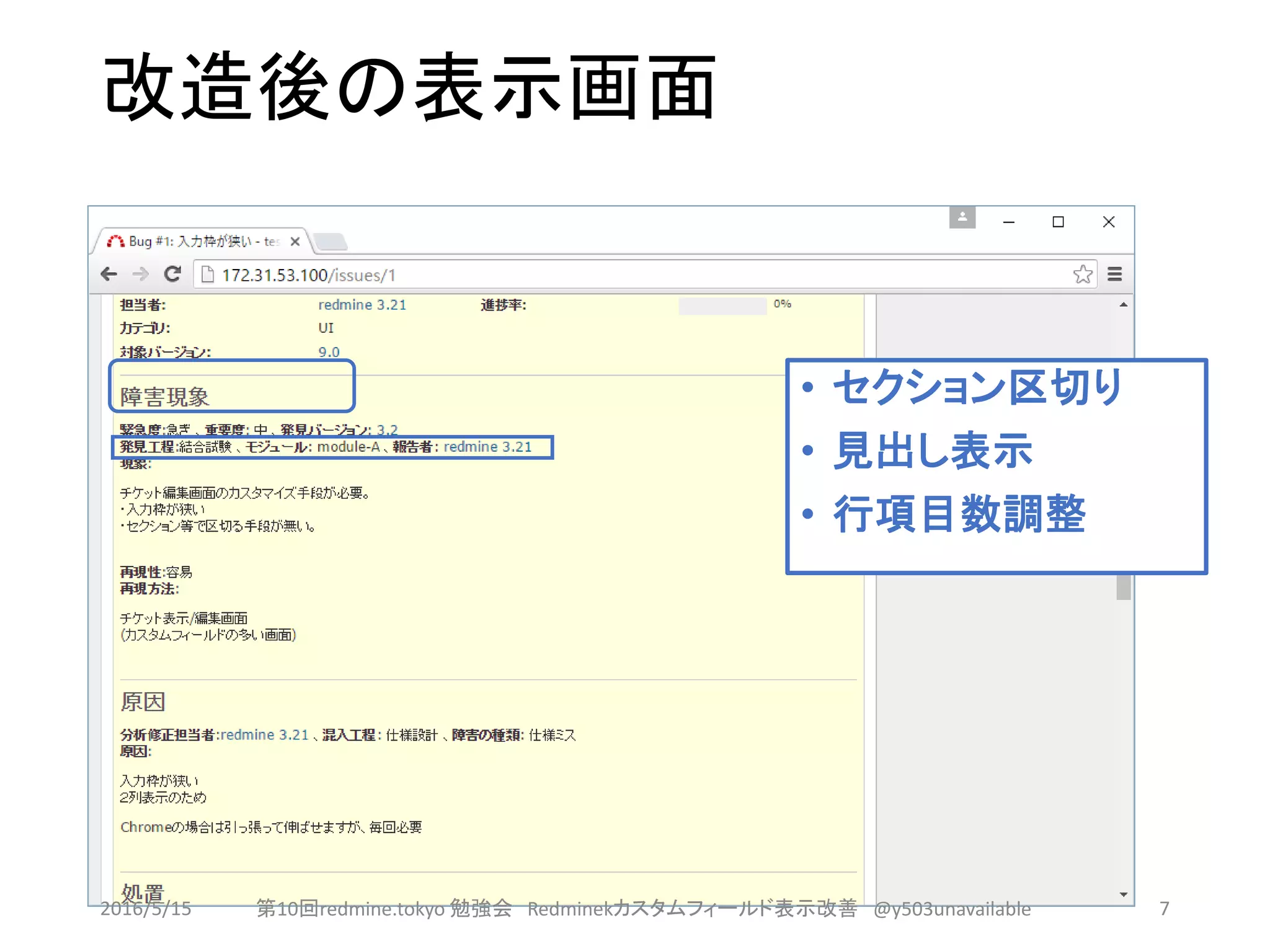Viewport: 1270px width, 952px height.
Task: Click the 障害現象 section heading
Action: pos(165,397)
